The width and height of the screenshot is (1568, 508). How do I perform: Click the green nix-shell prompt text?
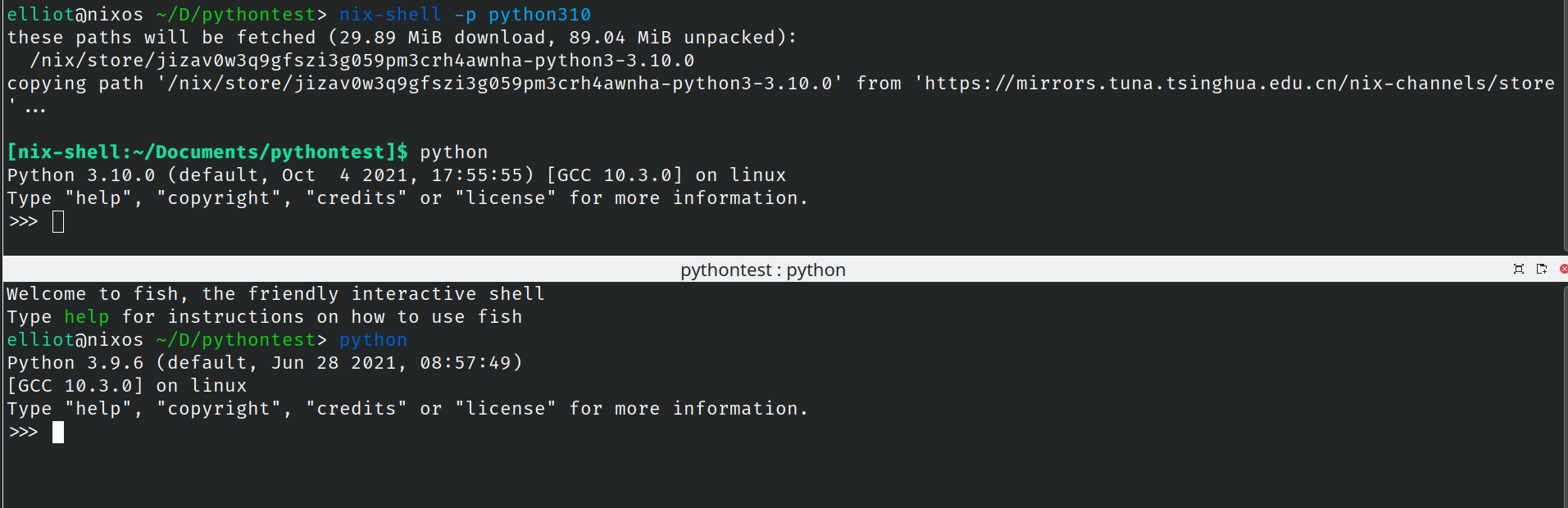pyautogui.click(x=207, y=152)
